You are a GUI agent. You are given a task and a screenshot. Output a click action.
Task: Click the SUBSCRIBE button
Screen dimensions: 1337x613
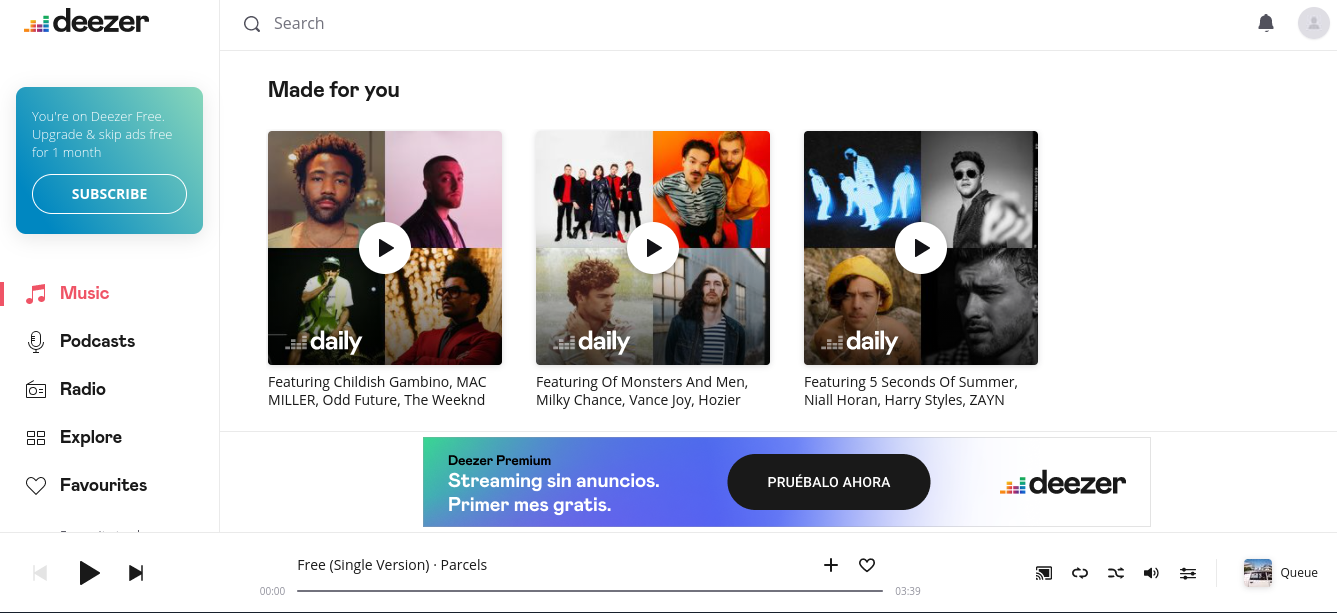click(x=109, y=194)
